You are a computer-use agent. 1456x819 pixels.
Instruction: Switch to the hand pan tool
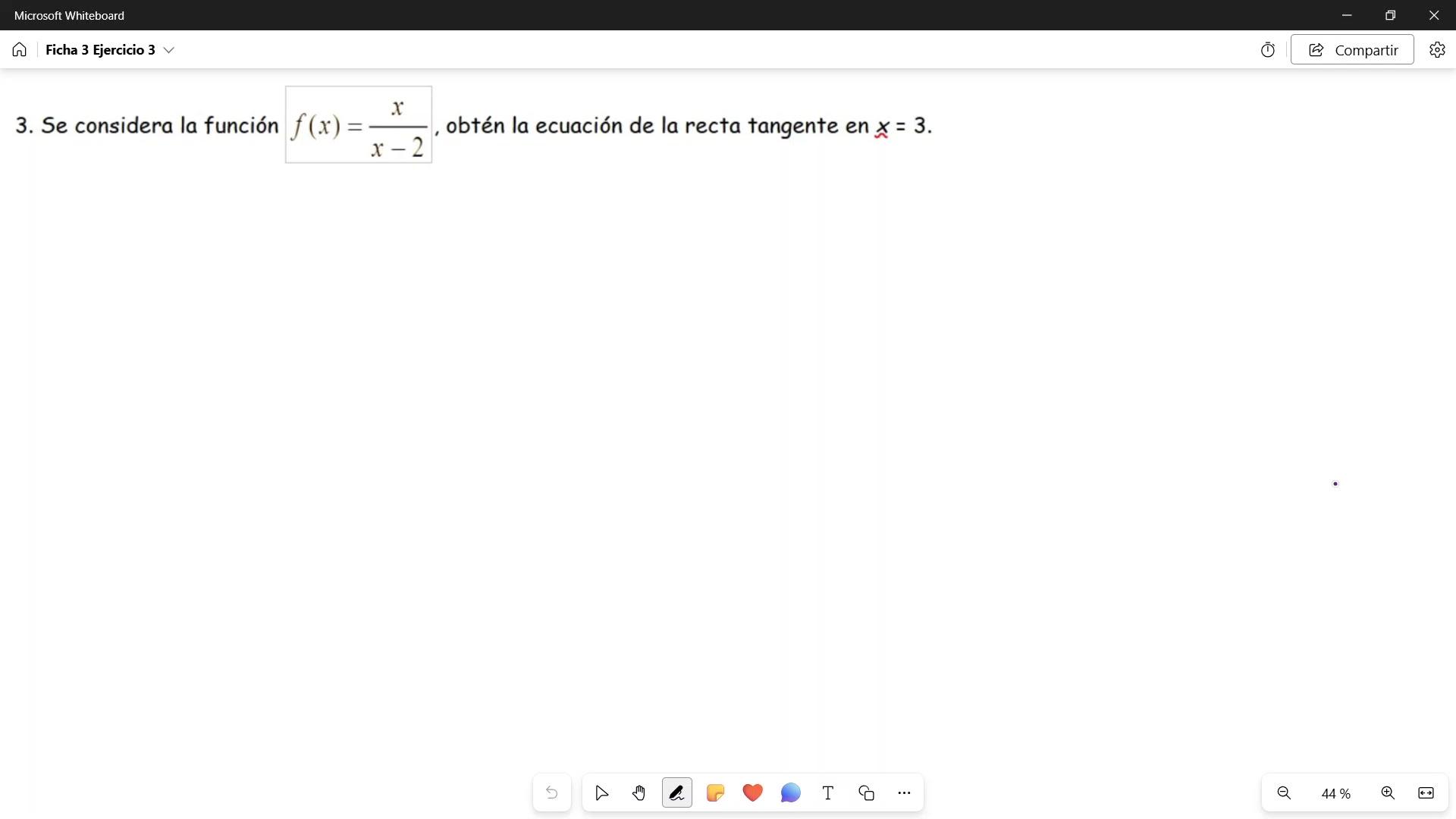pyautogui.click(x=639, y=793)
